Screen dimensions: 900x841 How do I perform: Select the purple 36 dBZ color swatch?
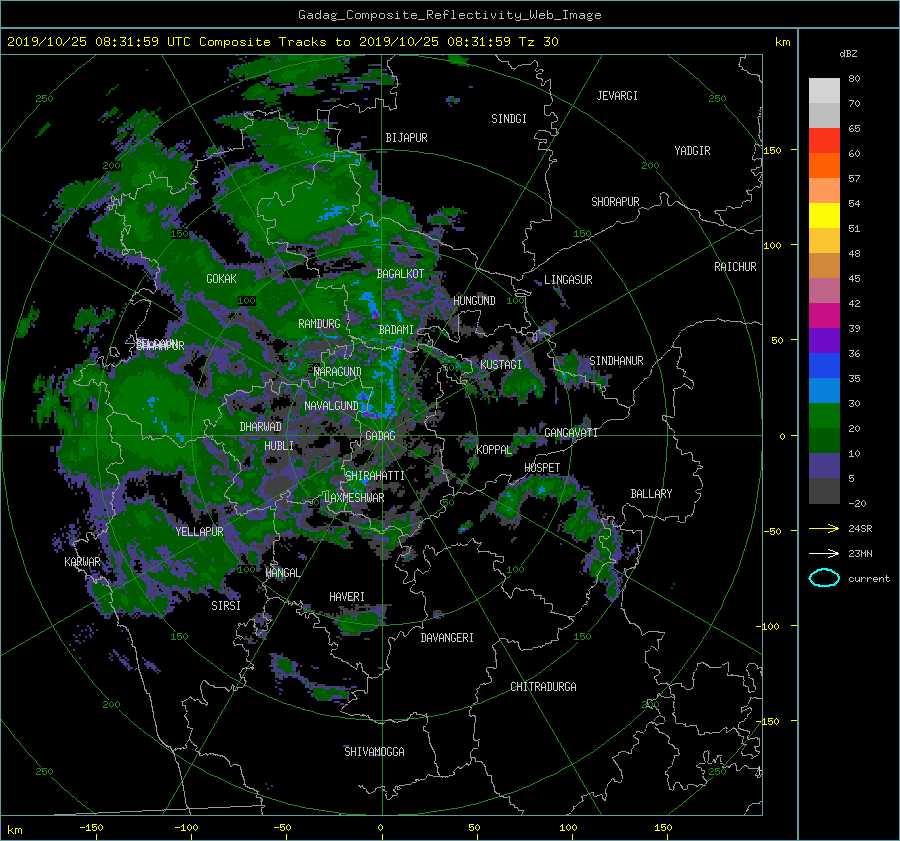tap(824, 340)
